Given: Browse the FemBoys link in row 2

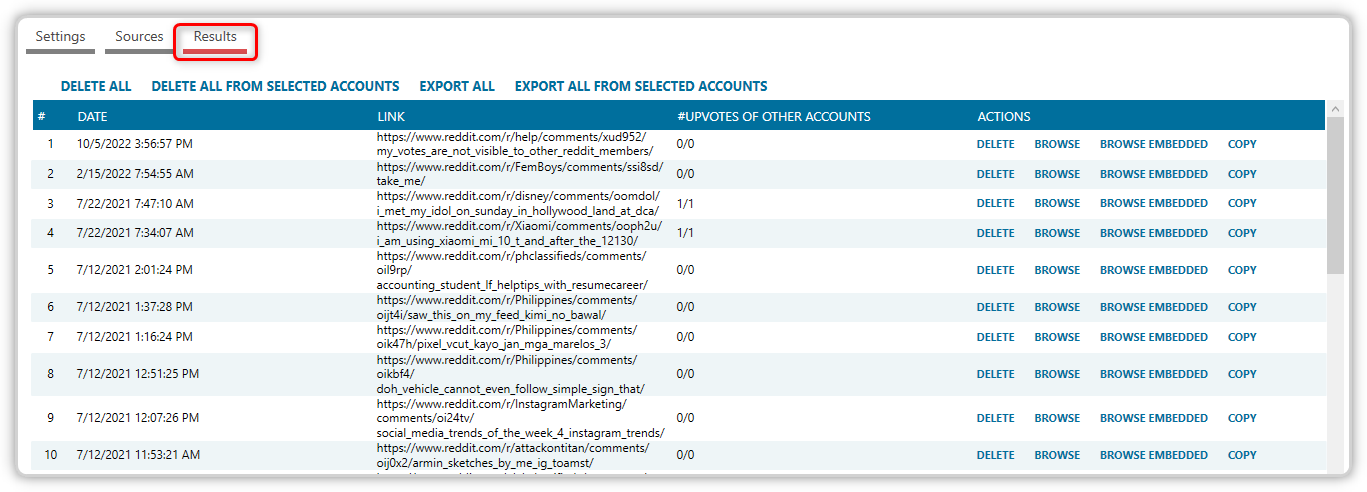Looking at the screenshot, I should tap(1057, 174).
